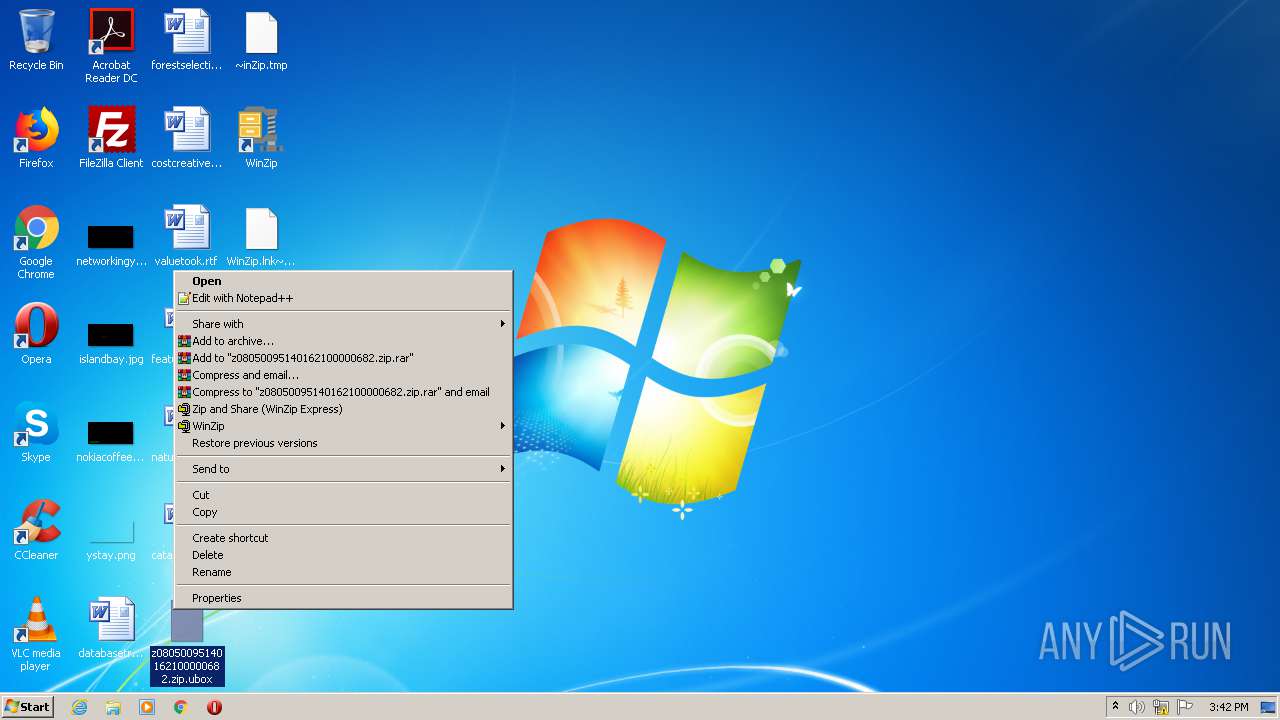
Task: Open the media player taskbar icon
Action: click(x=147, y=707)
